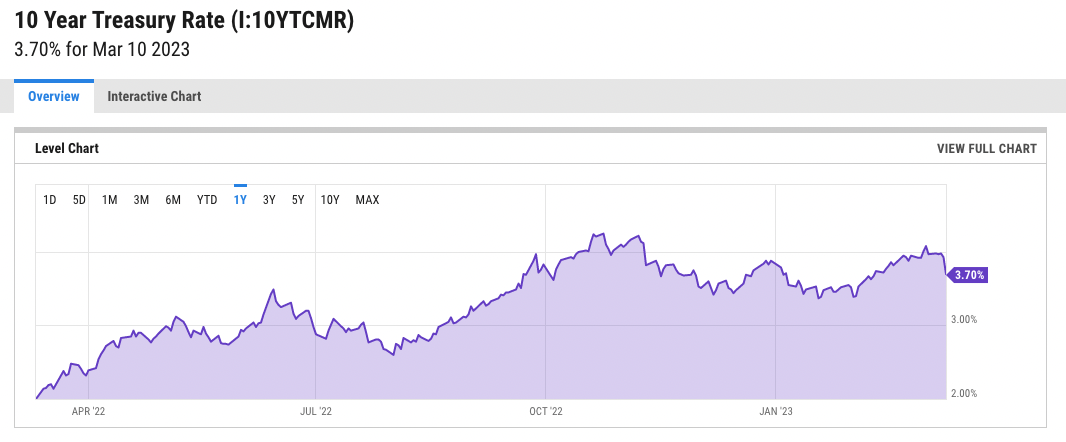This screenshot has width=1066, height=442.
Task: Click the OCT '22 axis label
Action: tap(546, 410)
